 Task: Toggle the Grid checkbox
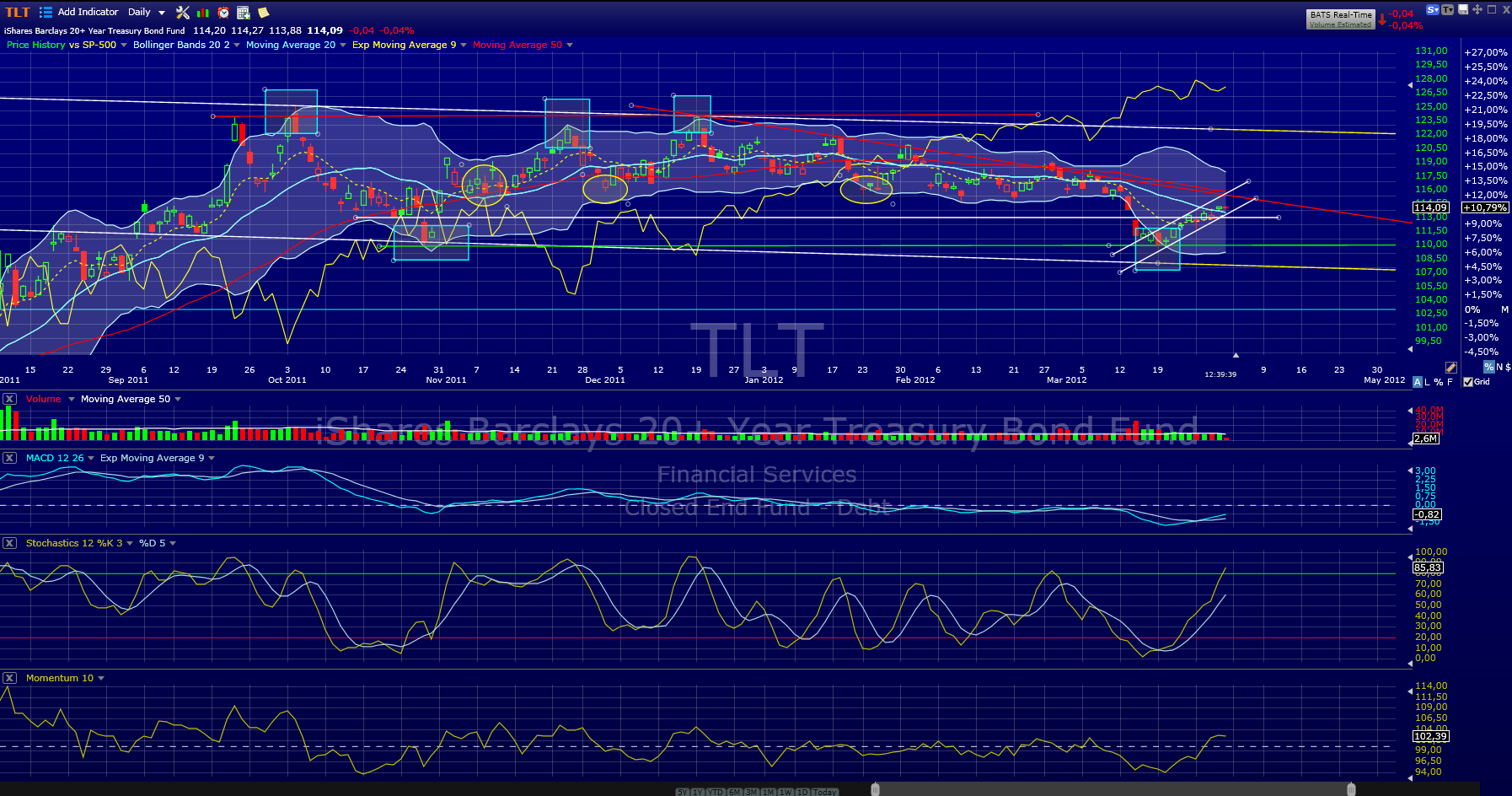1468,382
